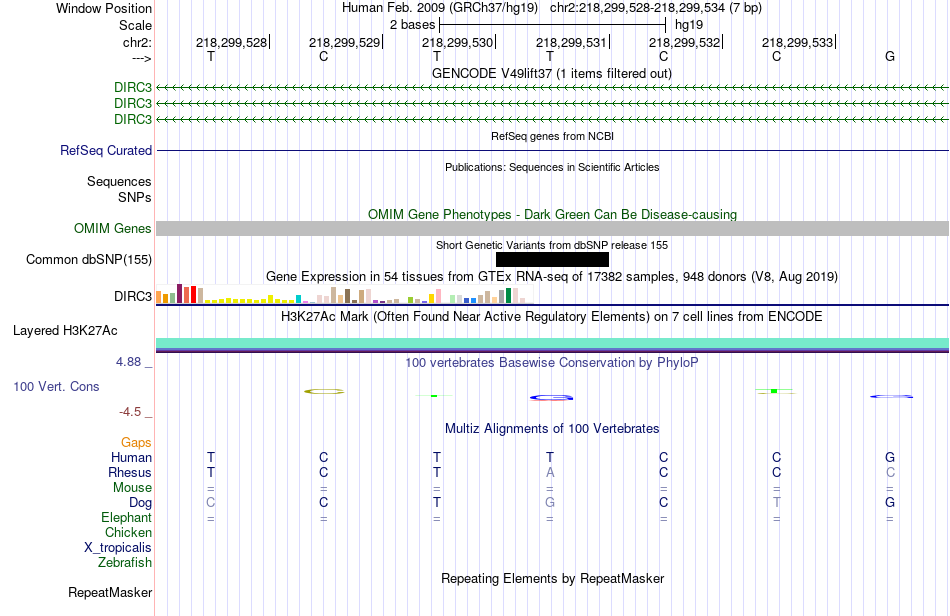Click the -4.5 PhyloP minimum value
Screen dimensions: 950x616
[x=130, y=412]
